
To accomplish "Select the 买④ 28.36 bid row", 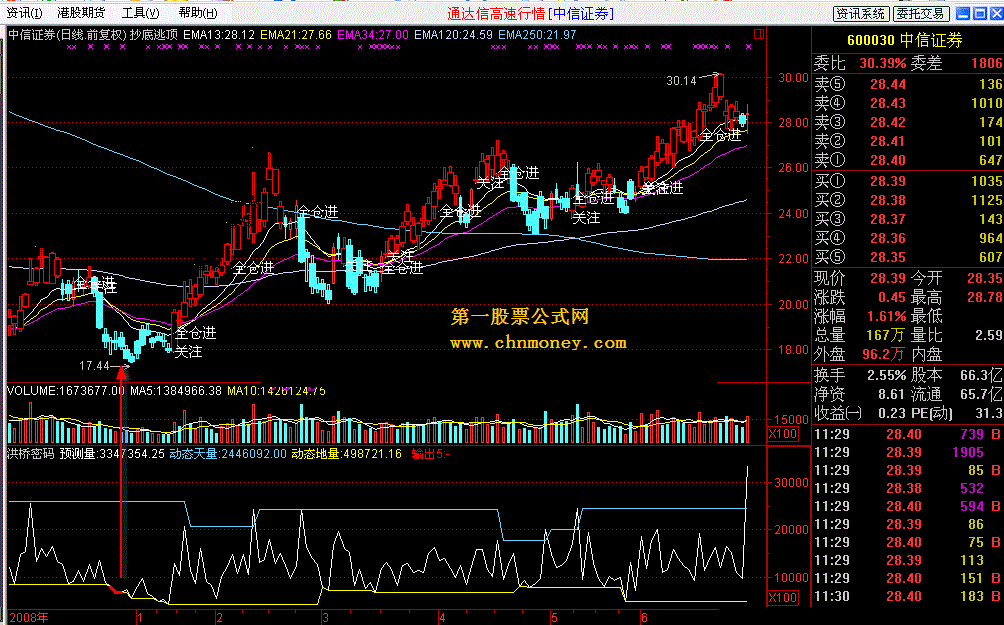I will pyautogui.click(x=907, y=238).
